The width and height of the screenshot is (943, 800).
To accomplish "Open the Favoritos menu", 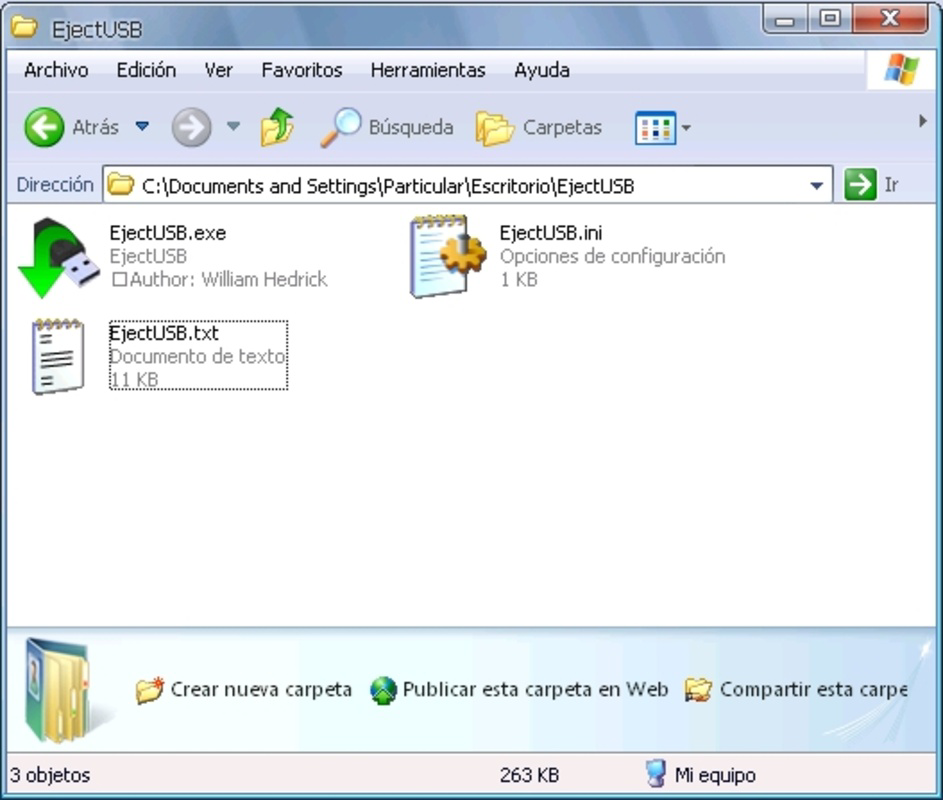I will tap(302, 70).
